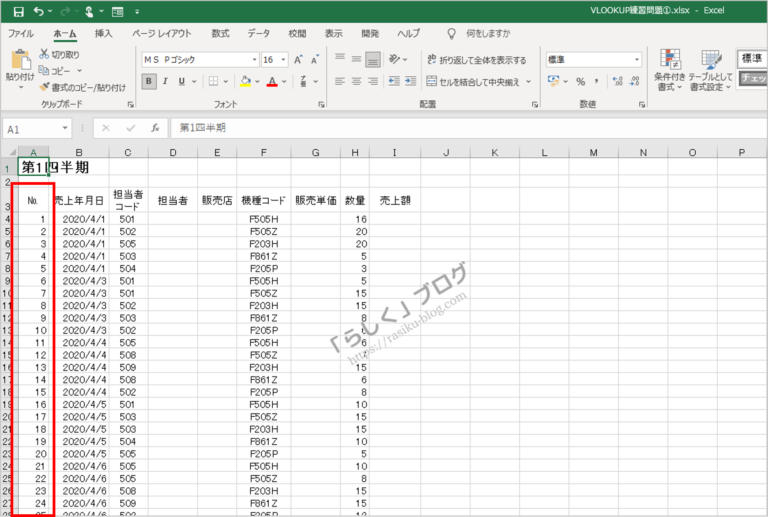
Task: Center text horizontally icon
Action: pyautogui.click(x=357, y=81)
